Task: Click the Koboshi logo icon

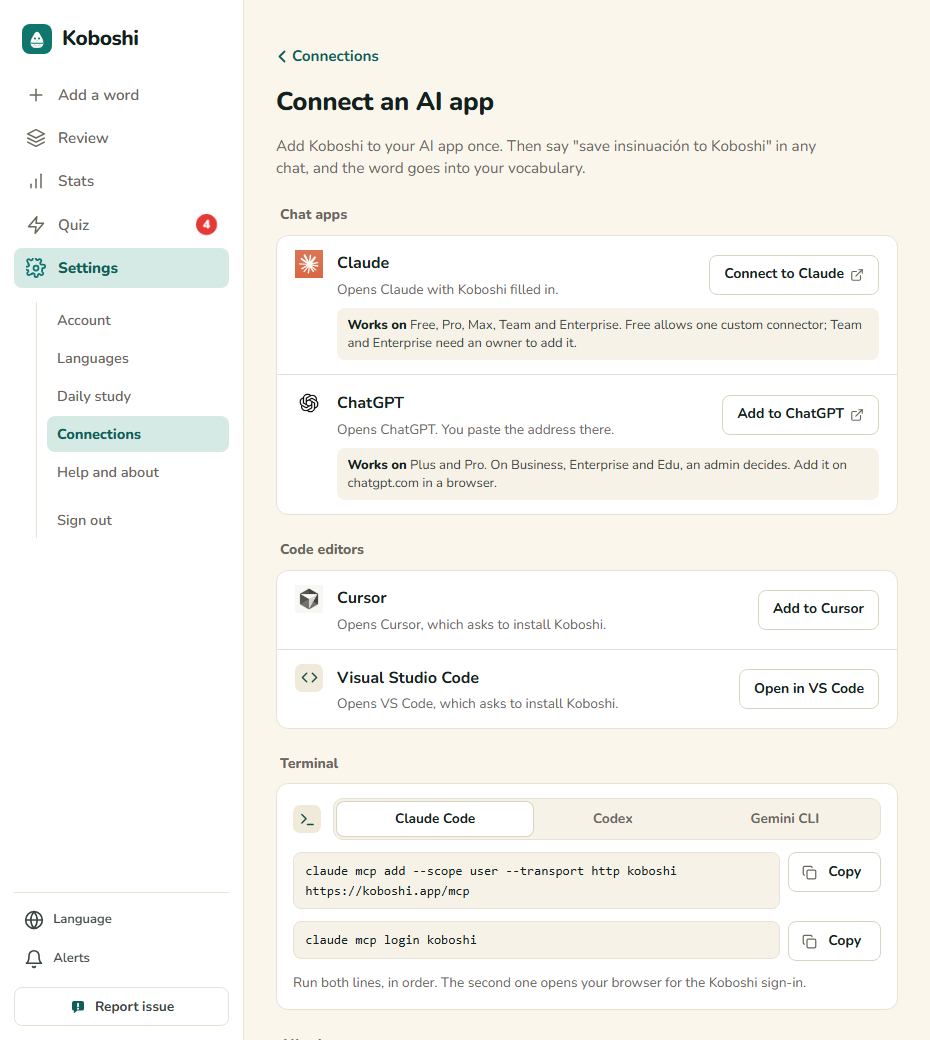Action: [36, 38]
